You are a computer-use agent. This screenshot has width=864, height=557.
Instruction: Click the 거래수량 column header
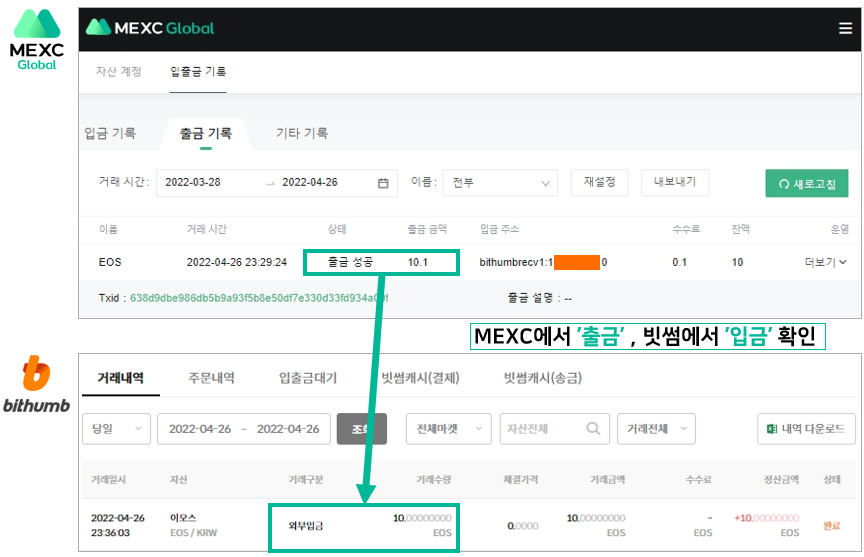pyautogui.click(x=434, y=480)
